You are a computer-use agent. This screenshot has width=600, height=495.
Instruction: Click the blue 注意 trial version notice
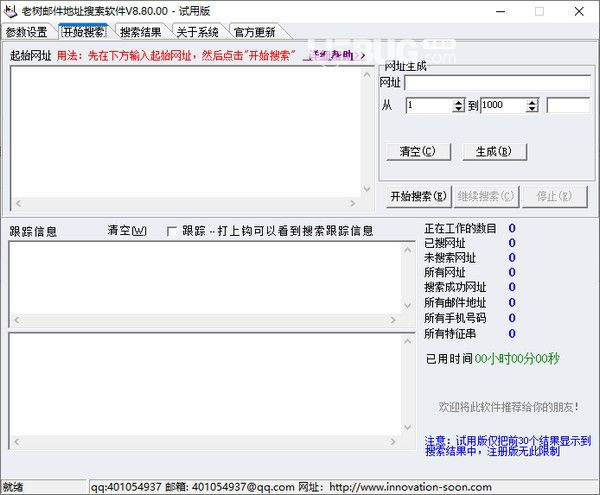pyautogui.click(x=508, y=446)
